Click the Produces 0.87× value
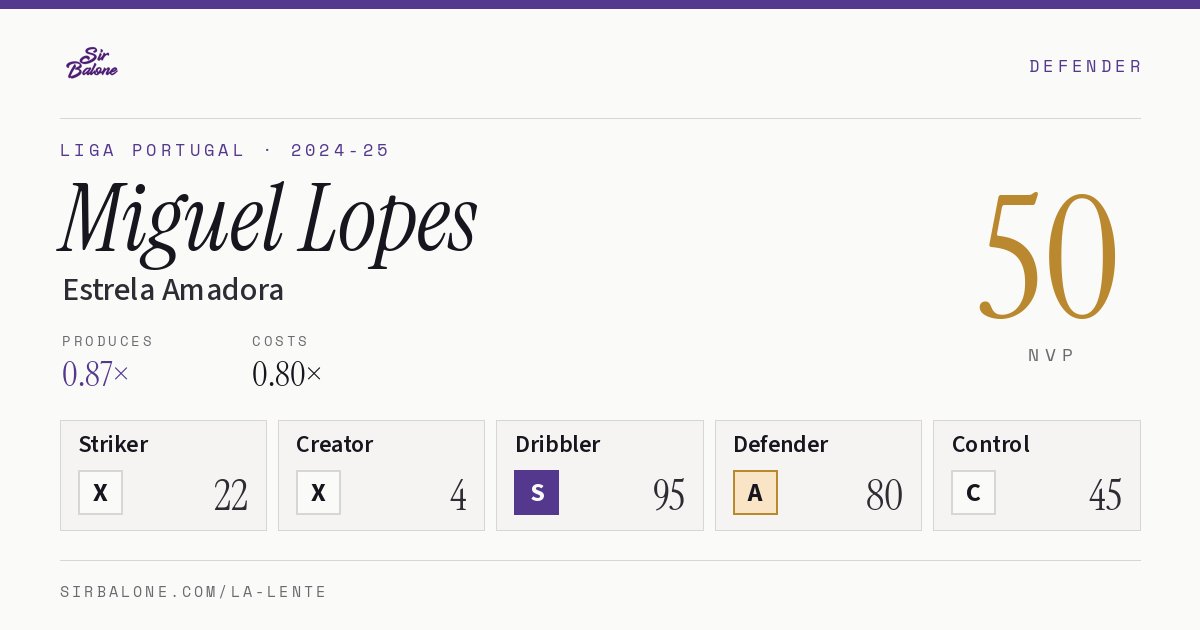The image size is (1200, 630). (95, 374)
